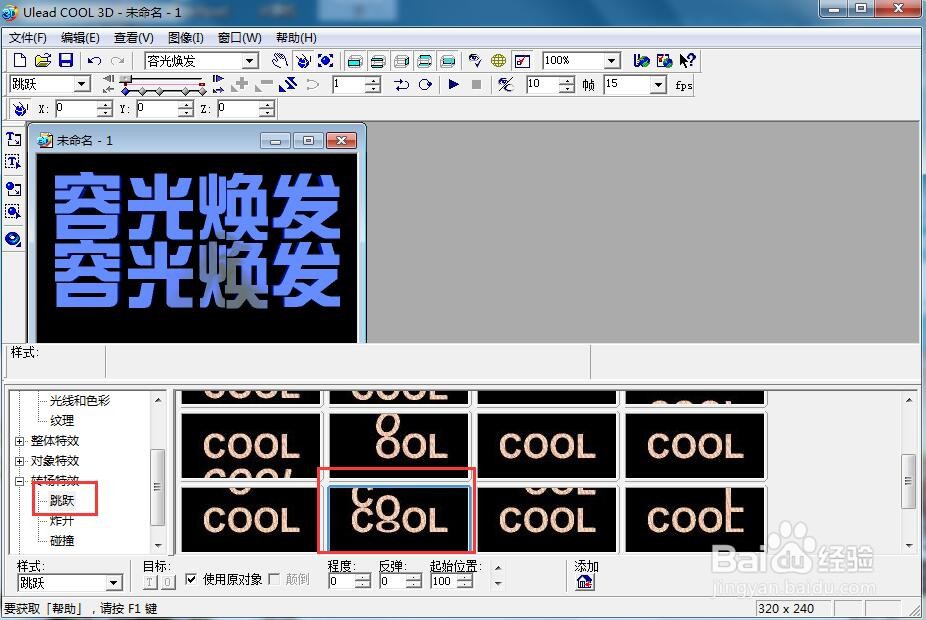The image size is (926, 620).
Task: Select 炸开 in the effects tree
Action: [x=62, y=521]
